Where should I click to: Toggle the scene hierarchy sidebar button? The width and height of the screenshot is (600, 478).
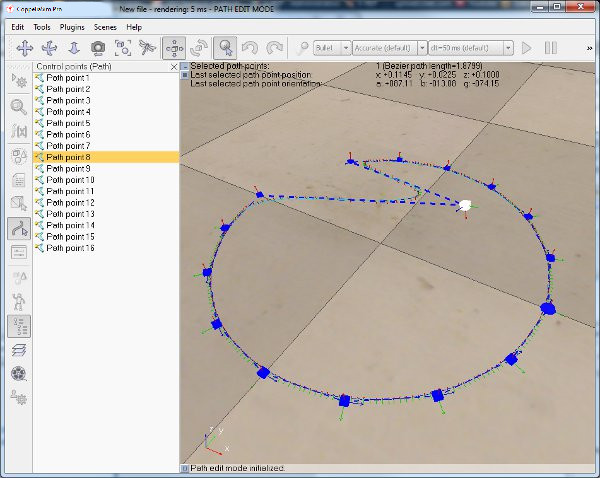[19, 326]
